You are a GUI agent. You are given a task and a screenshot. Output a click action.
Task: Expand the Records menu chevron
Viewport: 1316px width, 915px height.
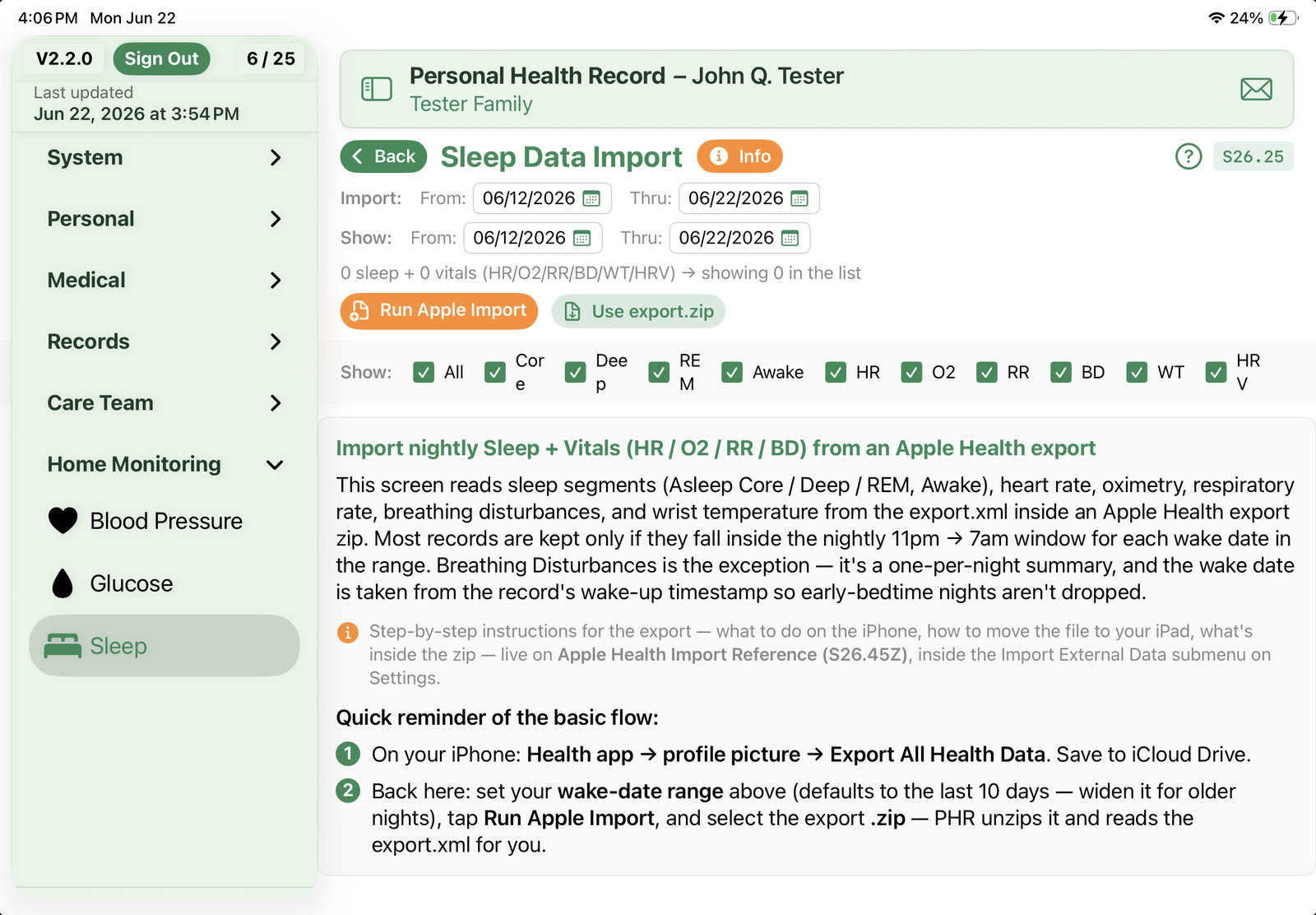tap(276, 341)
